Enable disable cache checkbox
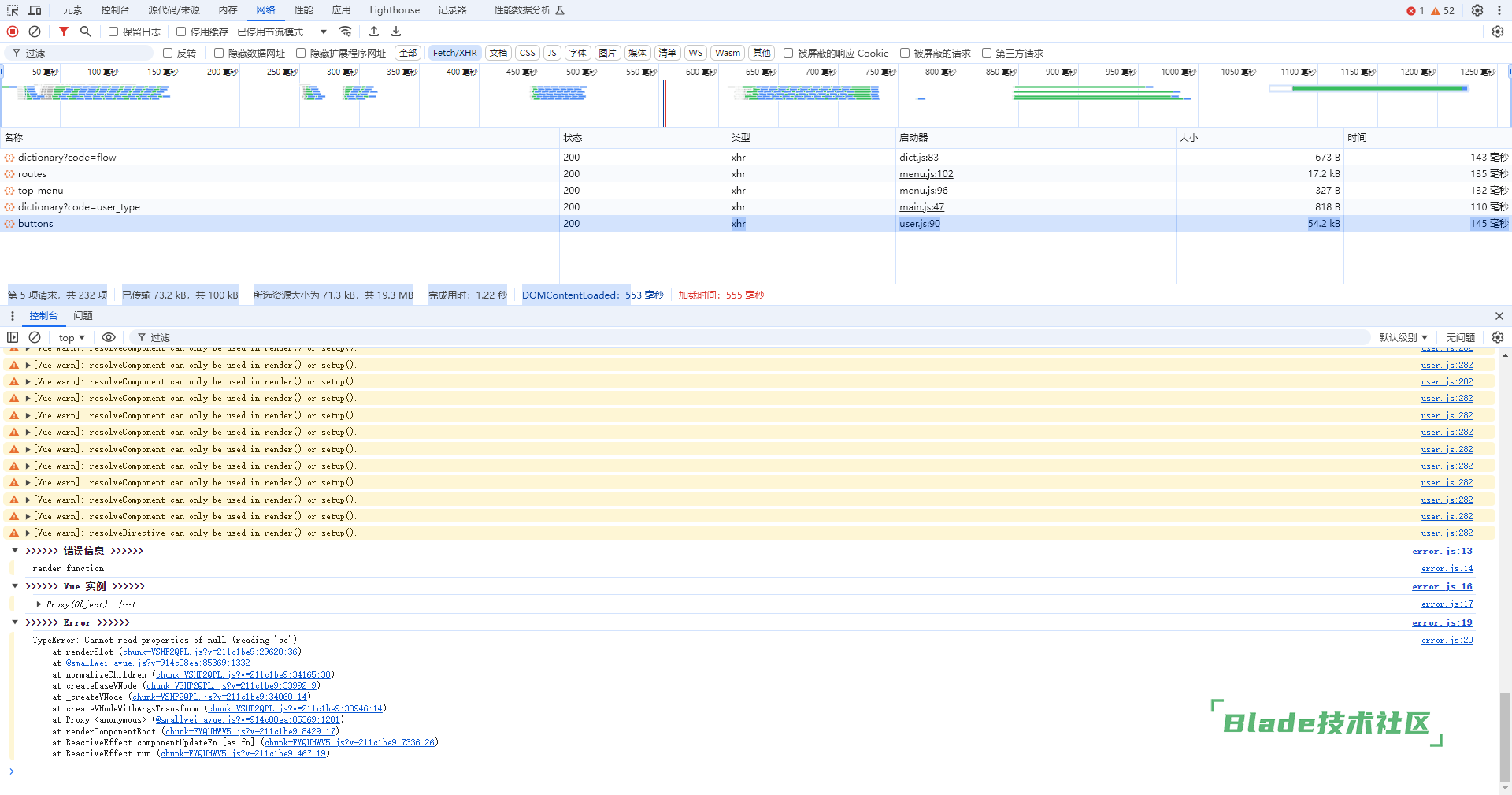Screen dimensions: 1512x795 [181, 32]
